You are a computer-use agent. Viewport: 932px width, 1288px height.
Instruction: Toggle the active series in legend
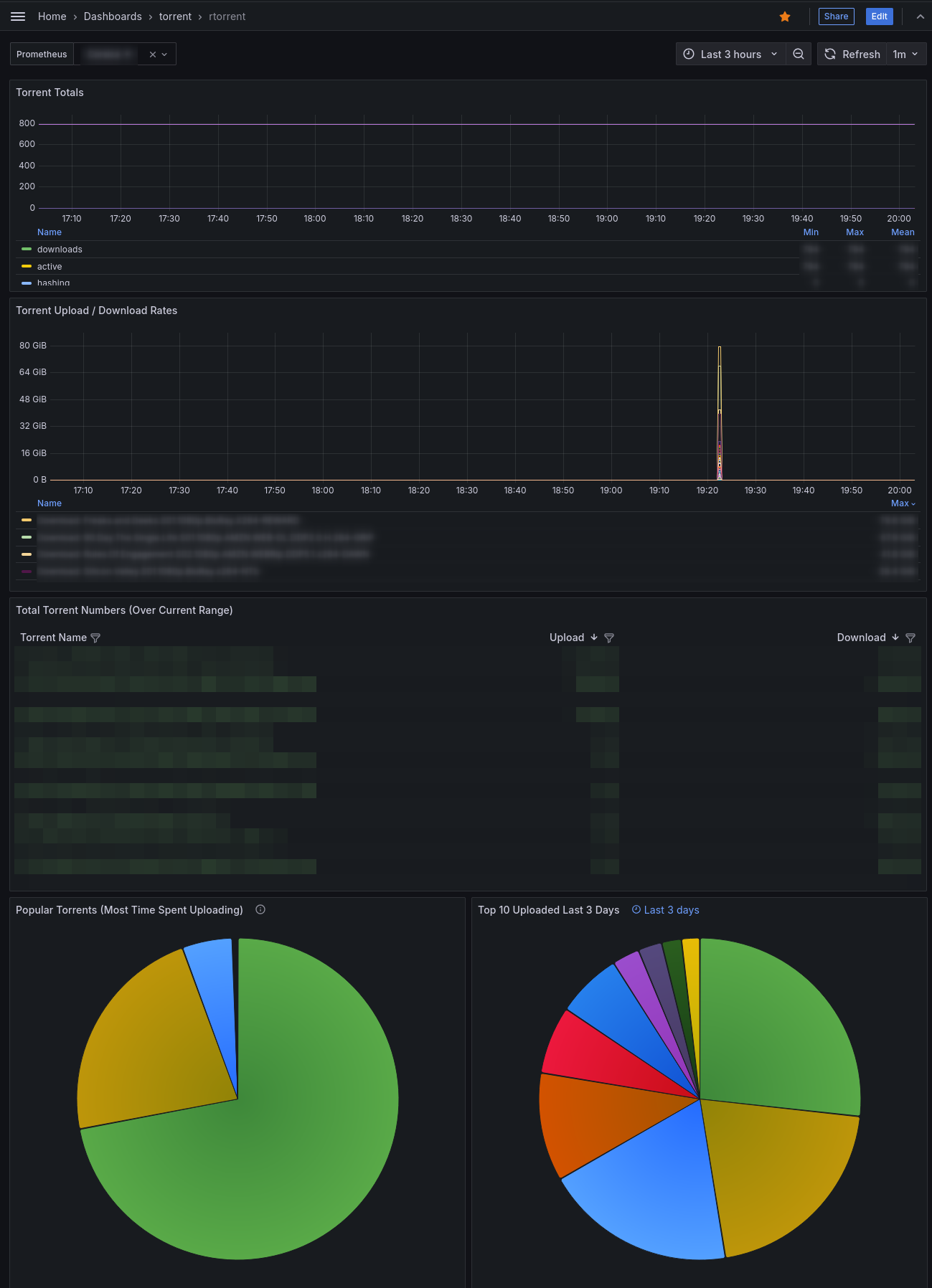(x=50, y=267)
